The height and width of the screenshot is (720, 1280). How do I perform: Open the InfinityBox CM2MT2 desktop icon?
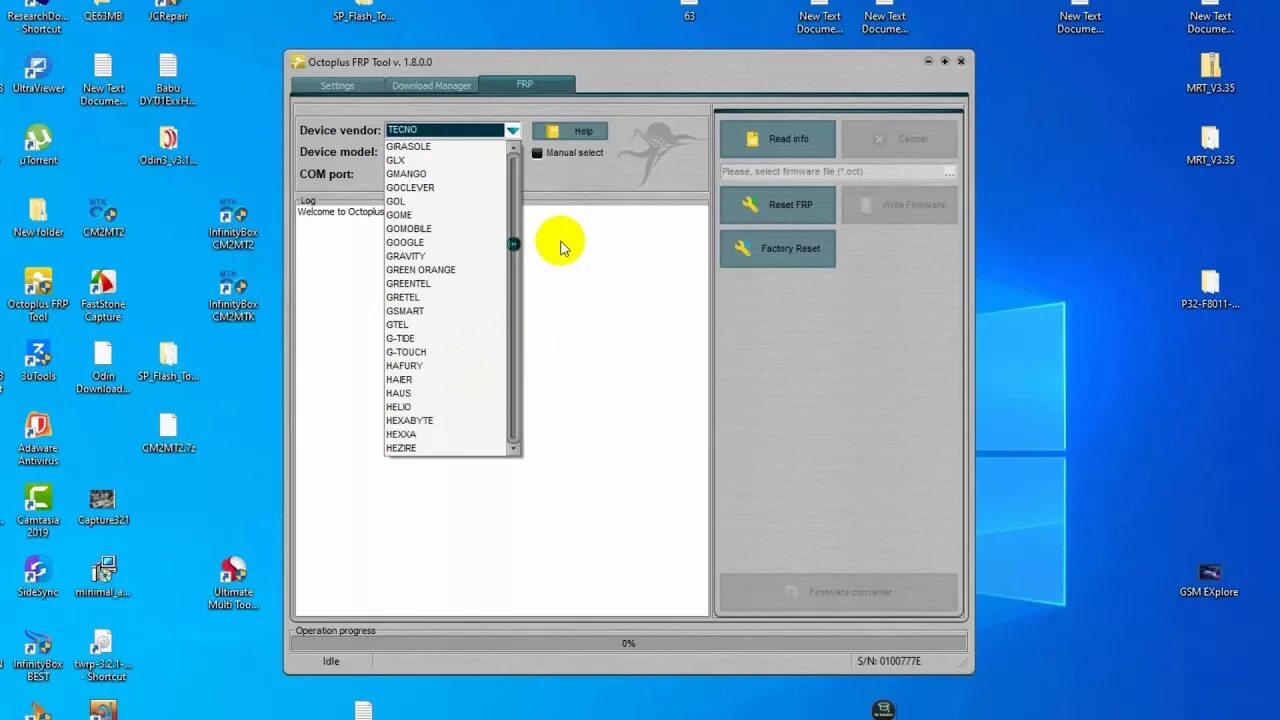coord(233,223)
